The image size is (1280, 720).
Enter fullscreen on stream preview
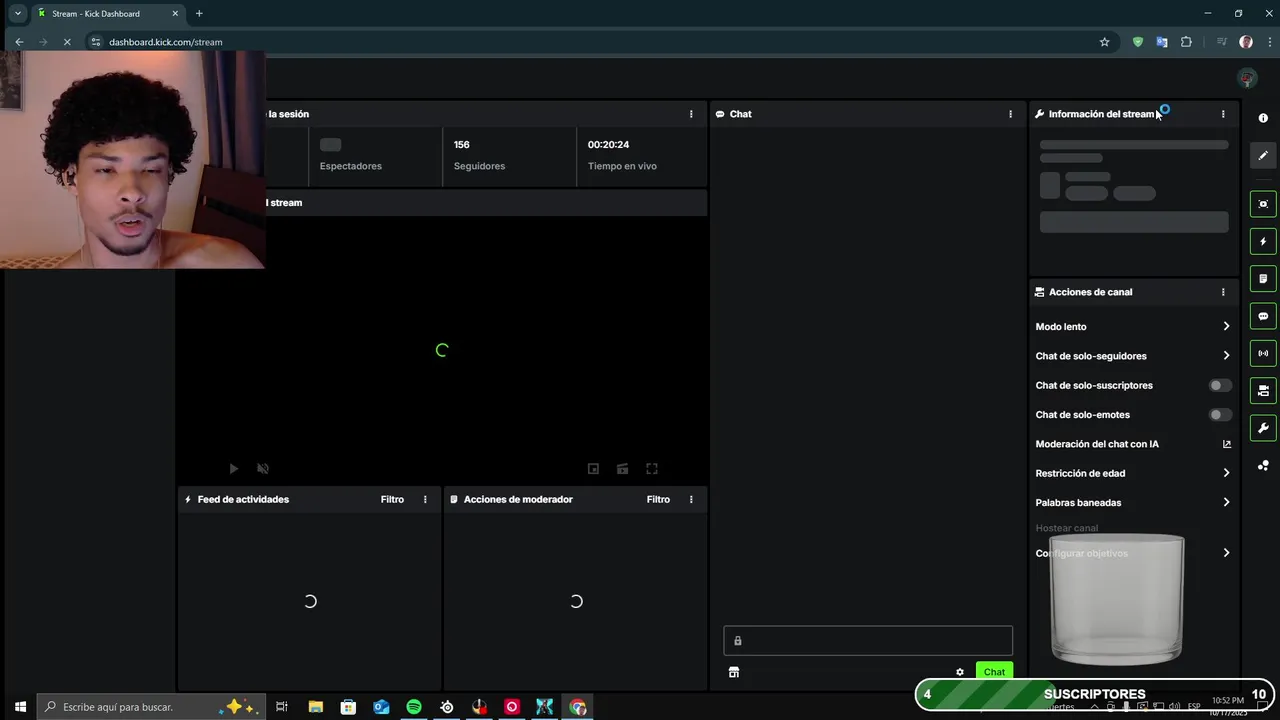[x=652, y=468]
